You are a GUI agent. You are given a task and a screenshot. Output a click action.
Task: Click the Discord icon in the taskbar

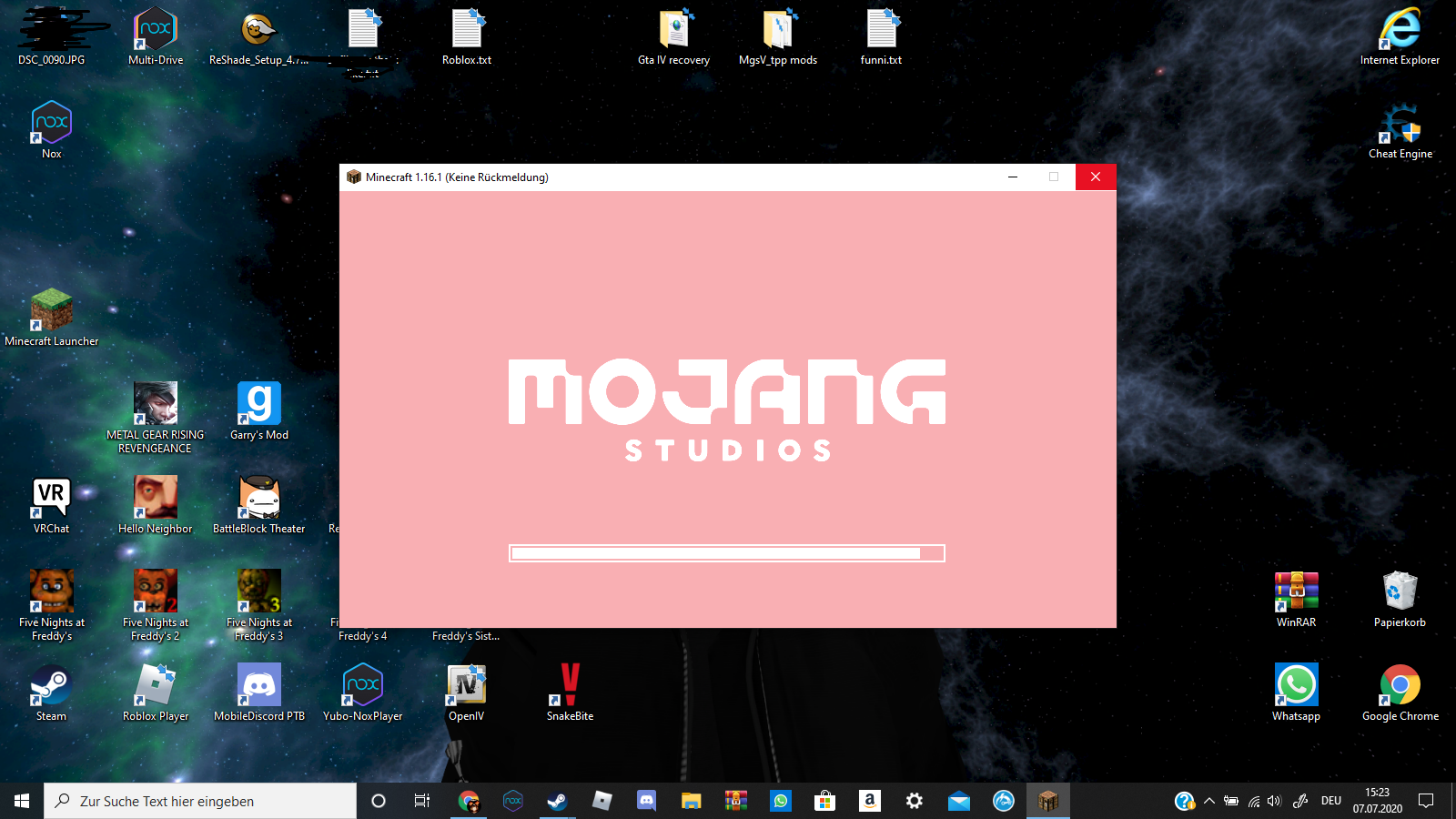pos(646,801)
